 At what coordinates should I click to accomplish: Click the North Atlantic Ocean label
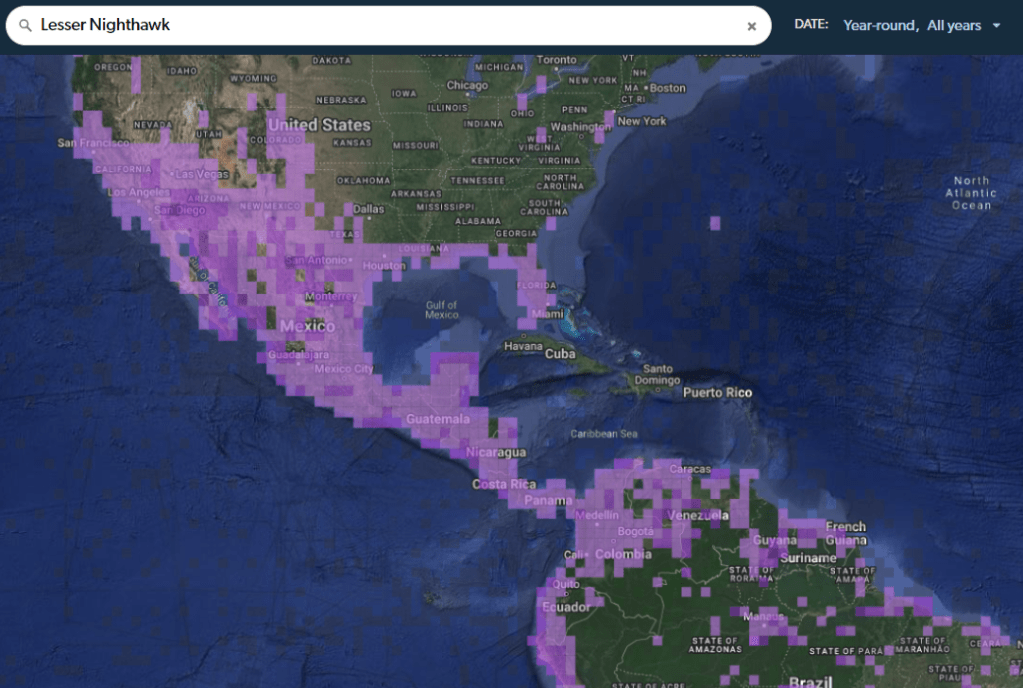tap(971, 193)
